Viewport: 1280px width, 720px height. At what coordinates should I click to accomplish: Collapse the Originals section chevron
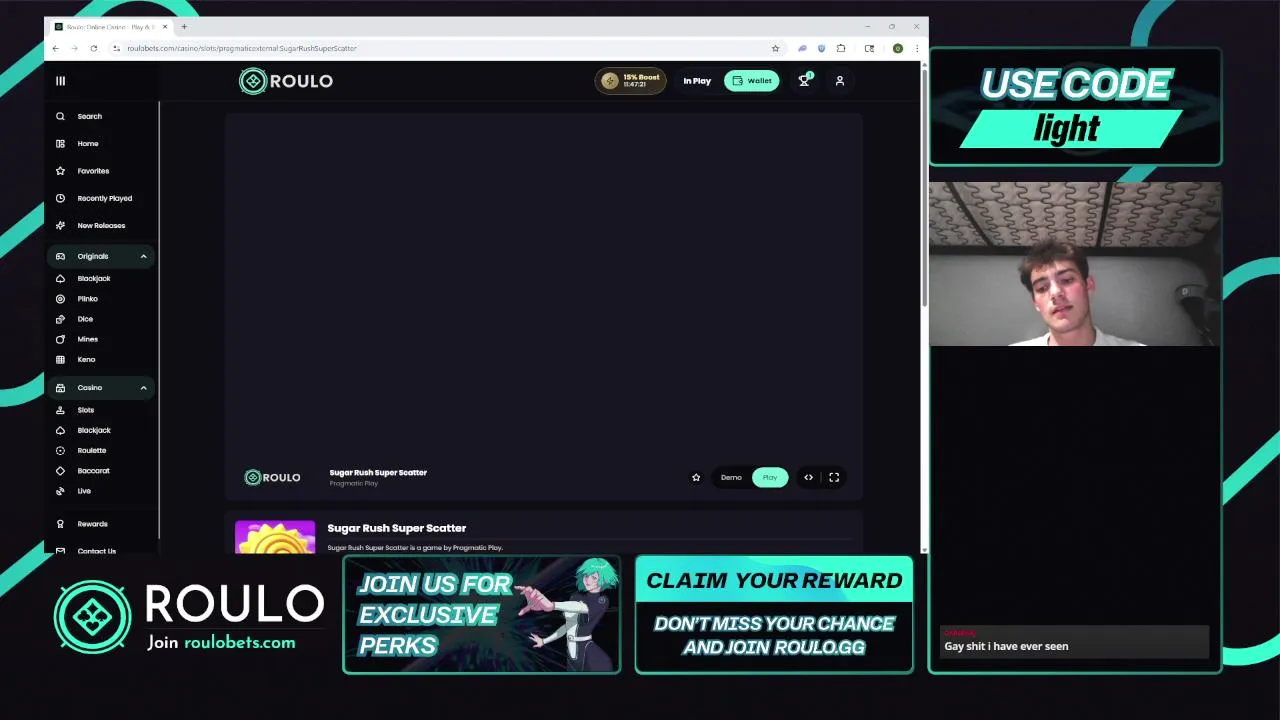coord(143,256)
